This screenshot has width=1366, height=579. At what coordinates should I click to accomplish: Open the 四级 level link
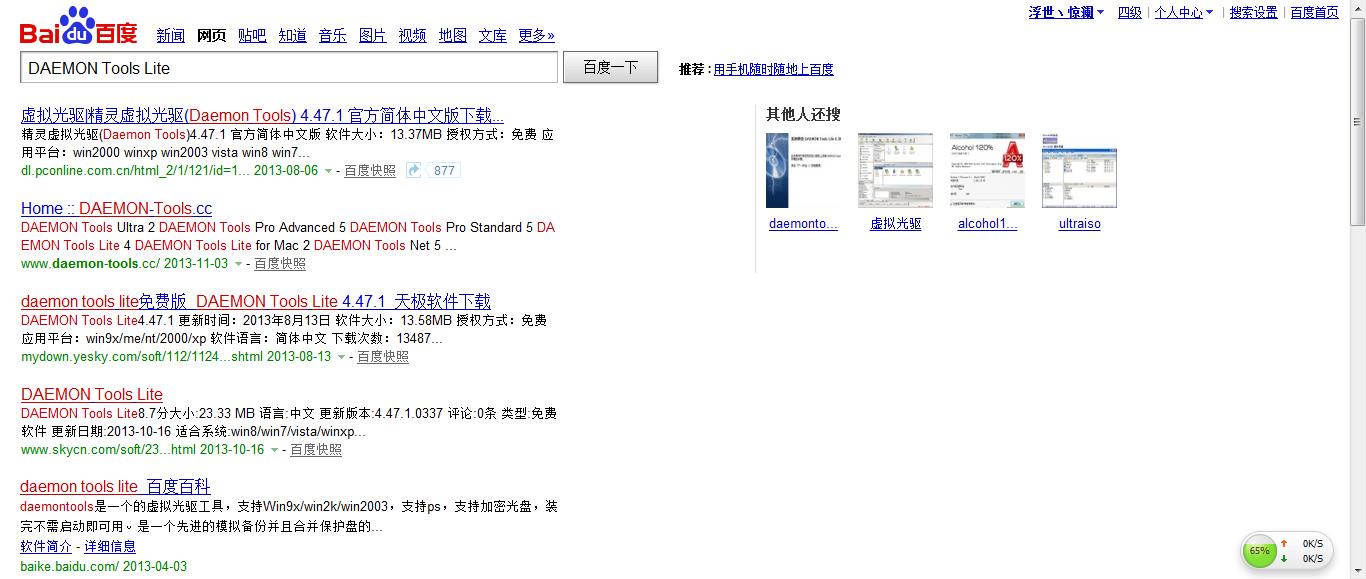1129,12
